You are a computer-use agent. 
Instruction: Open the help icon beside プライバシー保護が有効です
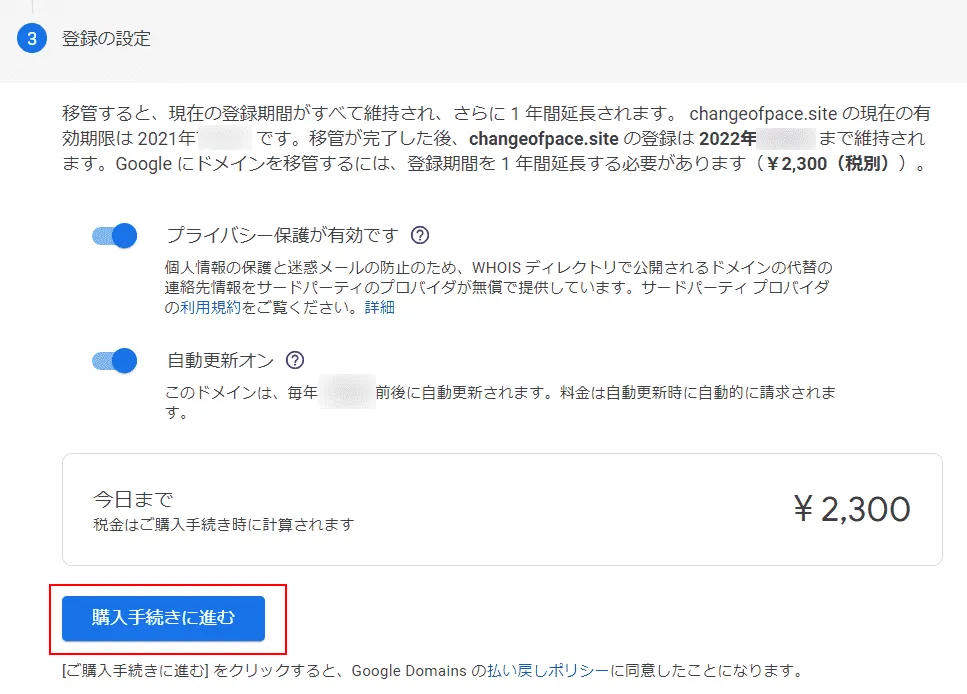[x=421, y=235]
